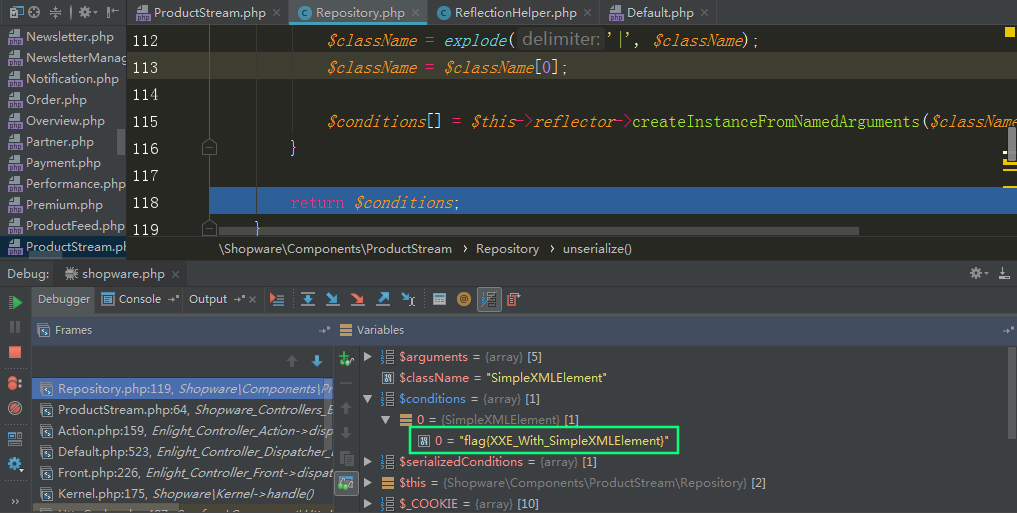Expand the $_COOKIE array node
This screenshot has height=513, width=1017.
368,504
